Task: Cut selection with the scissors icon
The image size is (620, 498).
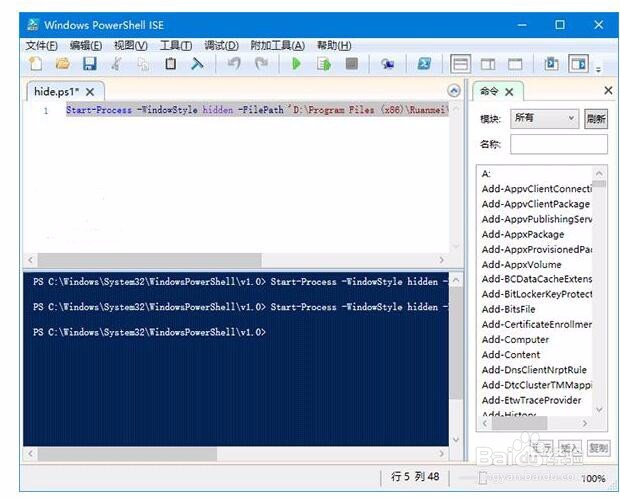Action: click(116, 64)
